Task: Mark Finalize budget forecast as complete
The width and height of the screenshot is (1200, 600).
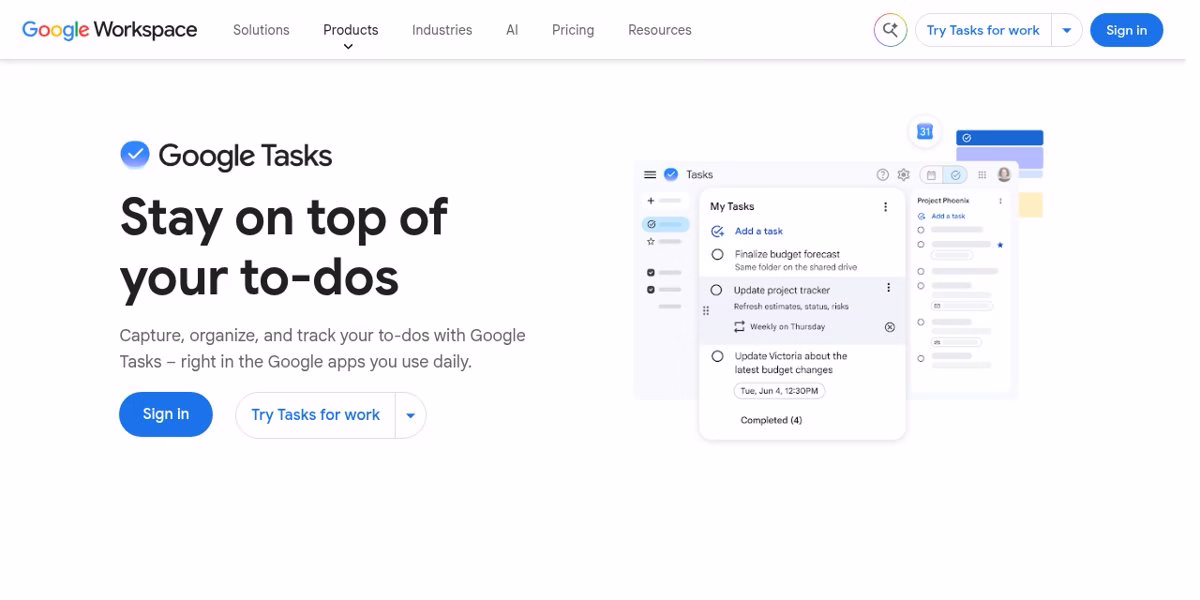Action: click(x=717, y=255)
